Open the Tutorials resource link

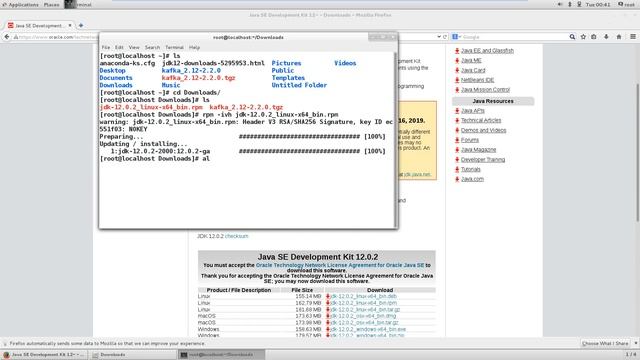[471, 169]
